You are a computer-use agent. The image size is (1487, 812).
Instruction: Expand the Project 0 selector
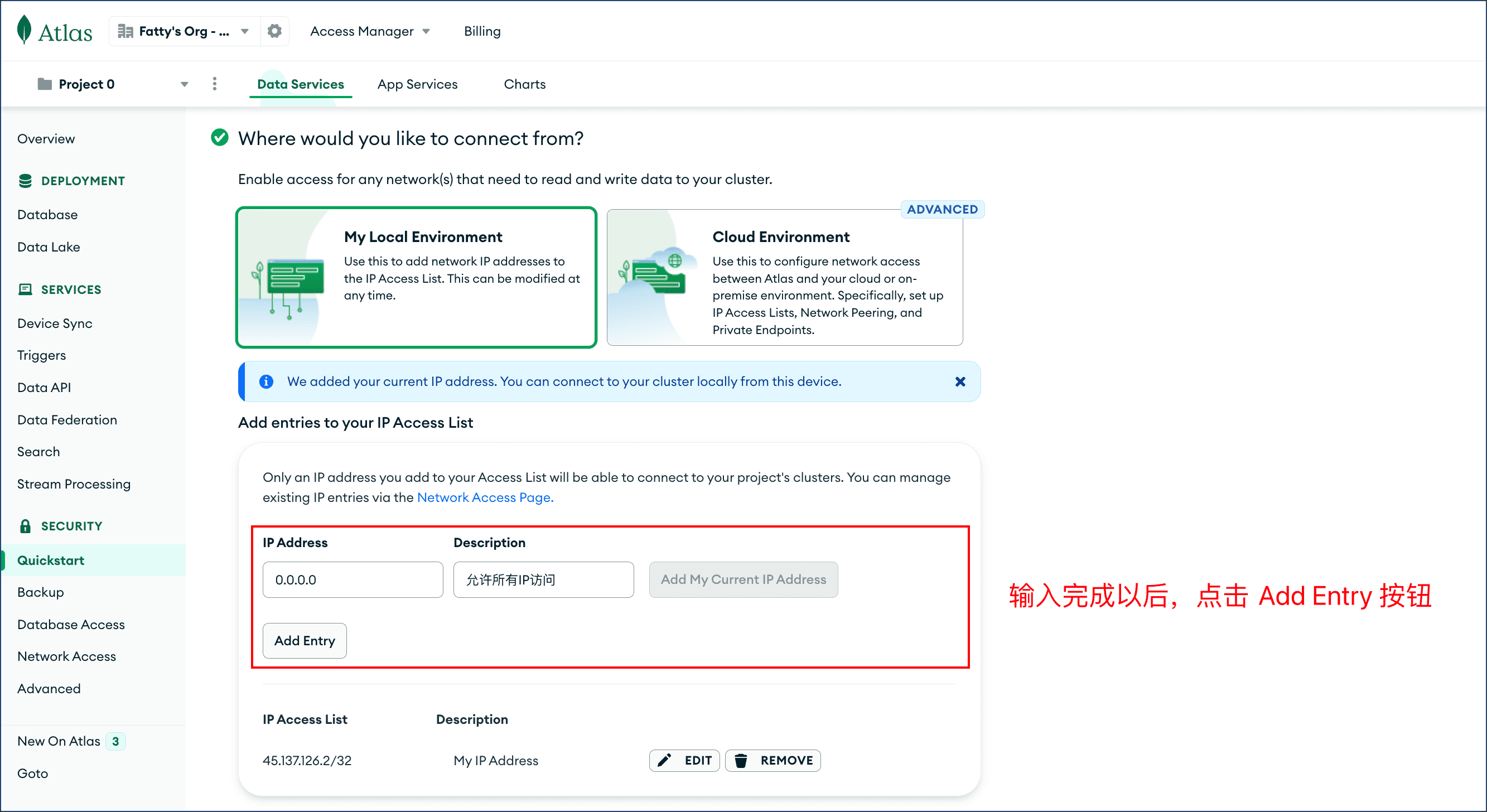[113, 84]
